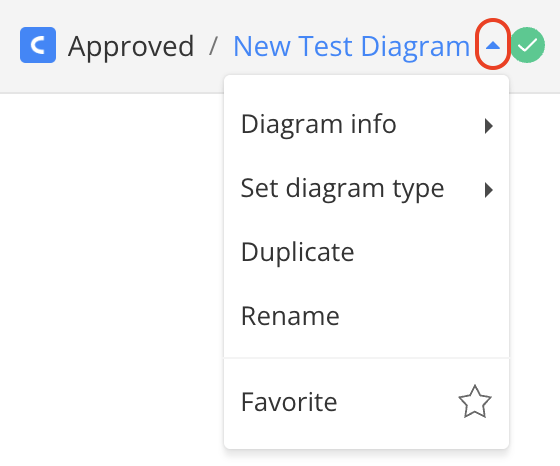This screenshot has width=560, height=466.
Task: Click the slash separator in the breadcrumb
Action: pos(213,46)
